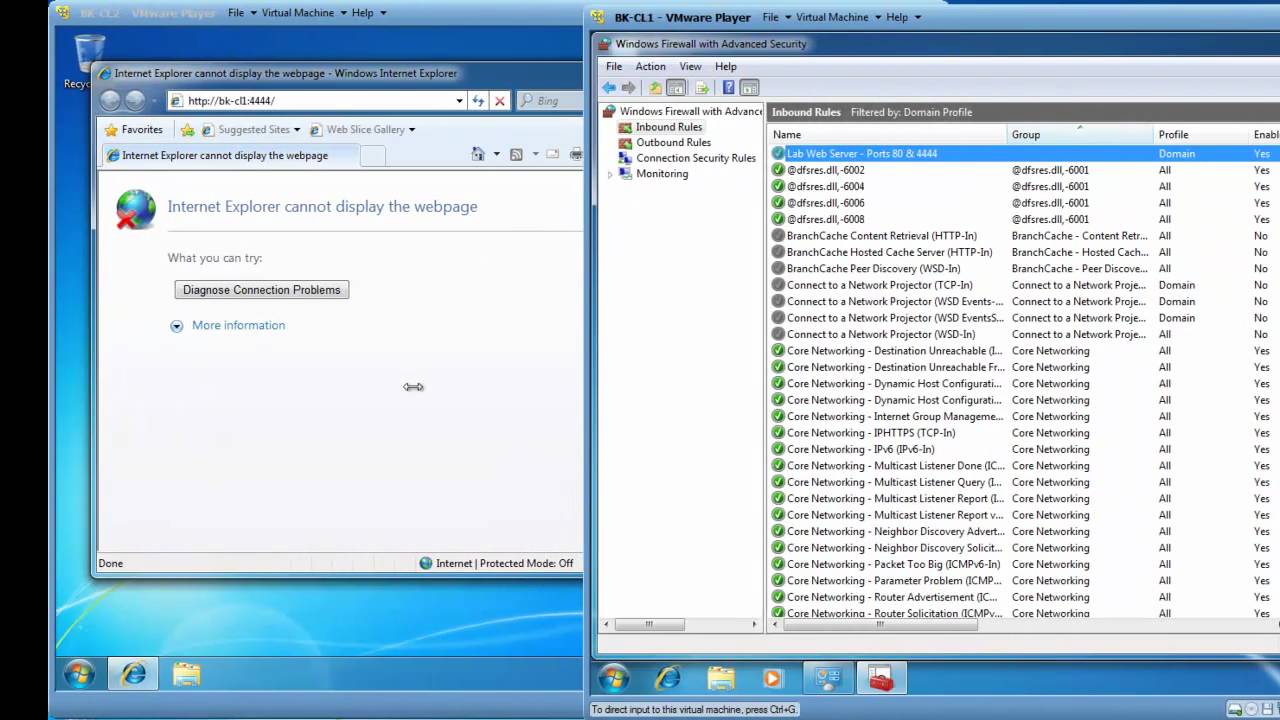Expand More information arrow on error page
1280x720 pixels.
177,326
